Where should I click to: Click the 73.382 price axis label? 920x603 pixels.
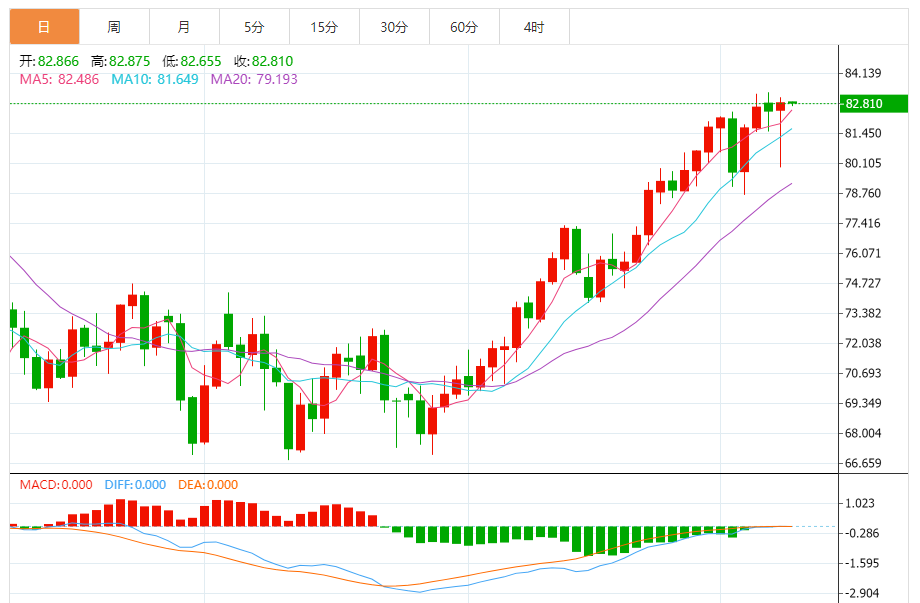pos(862,313)
